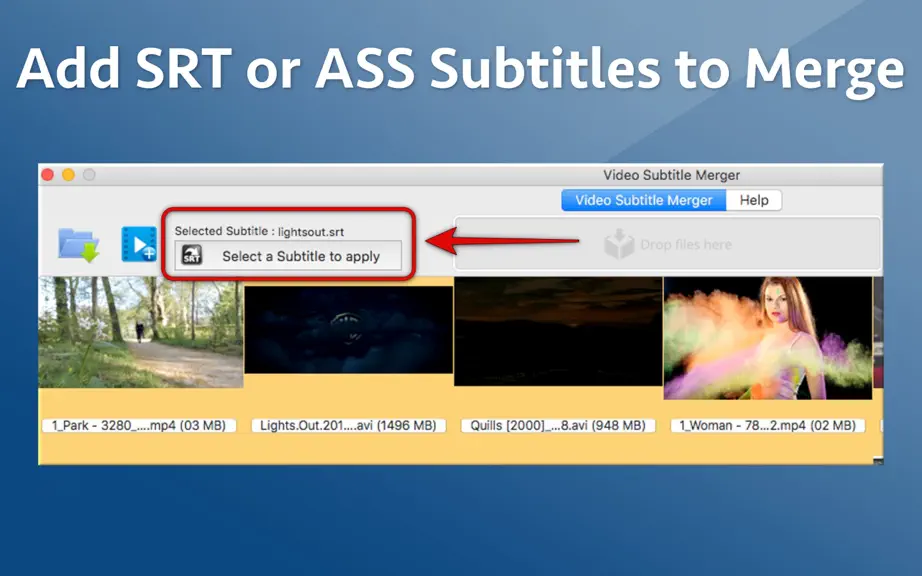The width and height of the screenshot is (922, 576).
Task: Click the Quills [2000] avi (948 MB) label
Action: coord(558,426)
